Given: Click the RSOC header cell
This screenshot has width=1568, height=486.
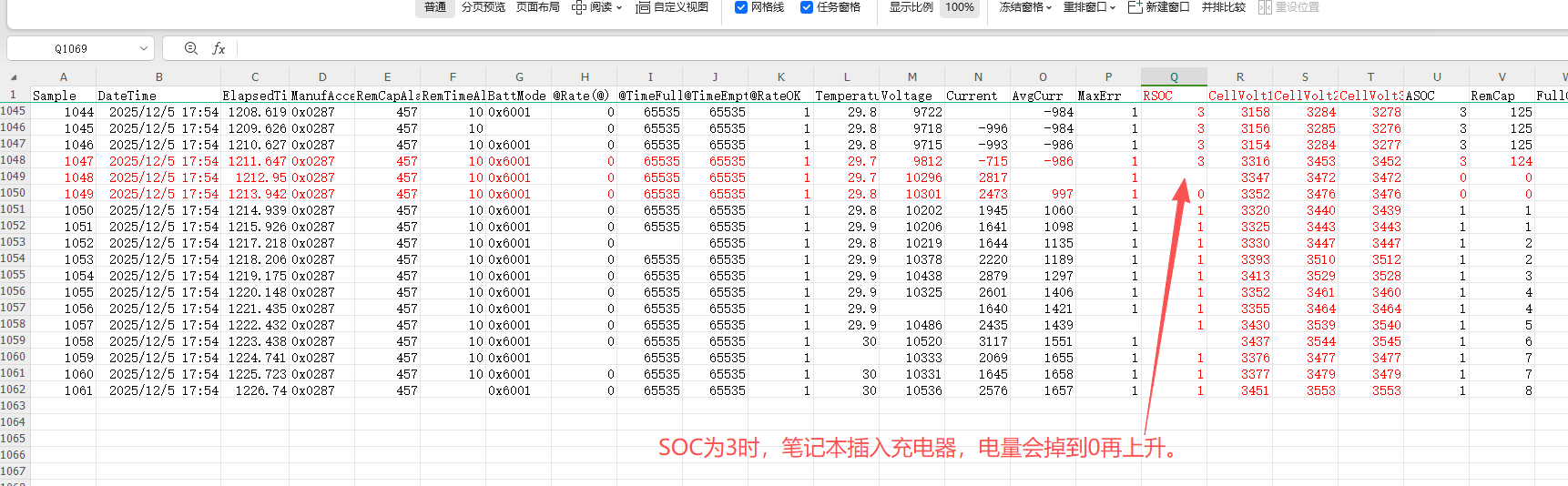Looking at the screenshot, I should (1174, 96).
